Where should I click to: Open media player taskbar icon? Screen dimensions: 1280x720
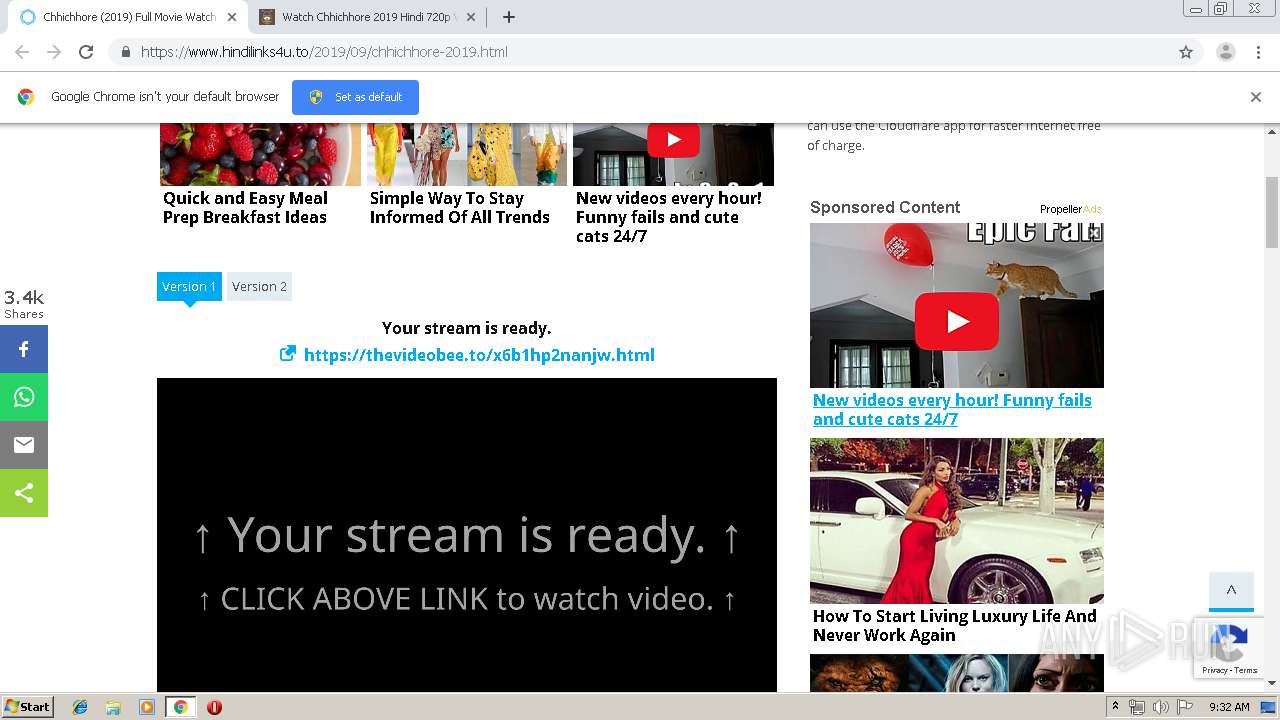(147, 707)
